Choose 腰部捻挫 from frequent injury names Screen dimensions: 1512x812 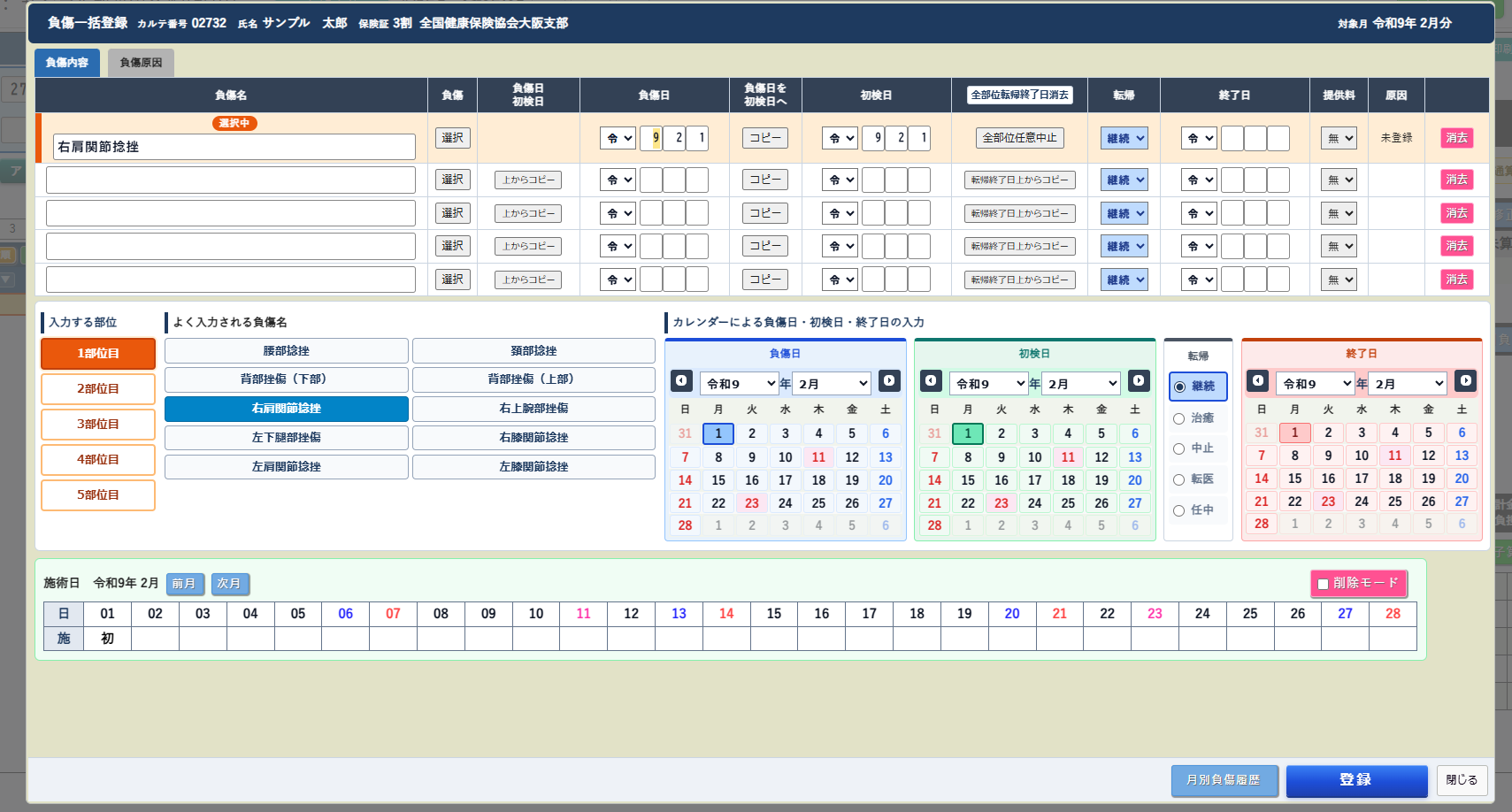tap(287, 351)
